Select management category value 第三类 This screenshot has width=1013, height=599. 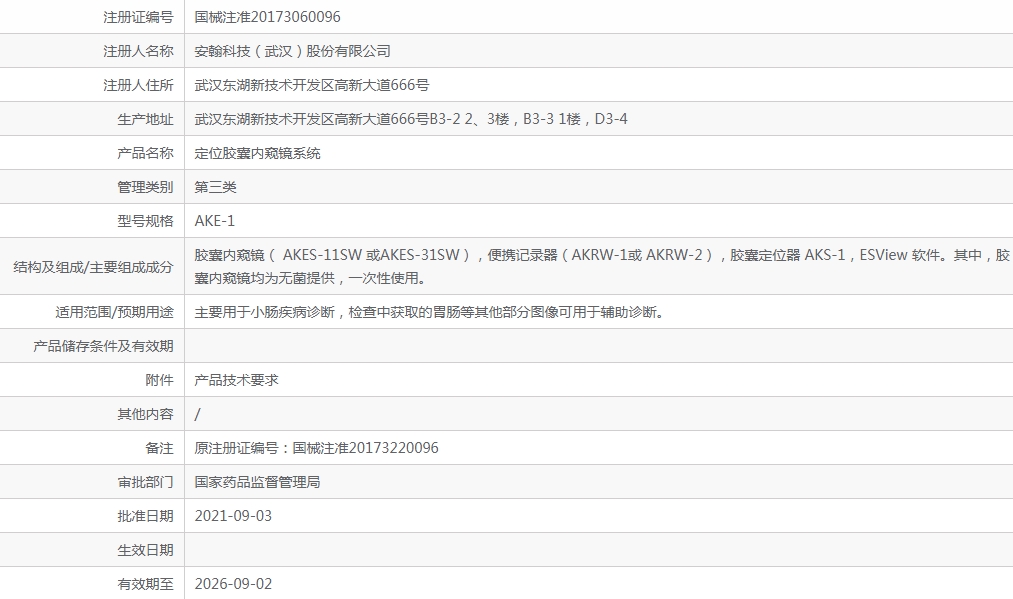[x=216, y=187]
